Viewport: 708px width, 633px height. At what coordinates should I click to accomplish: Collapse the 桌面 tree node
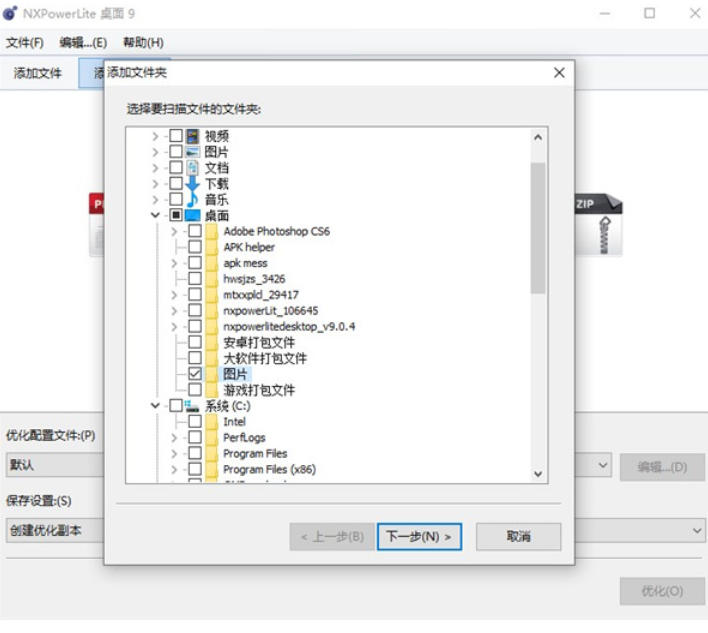(155, 215)
